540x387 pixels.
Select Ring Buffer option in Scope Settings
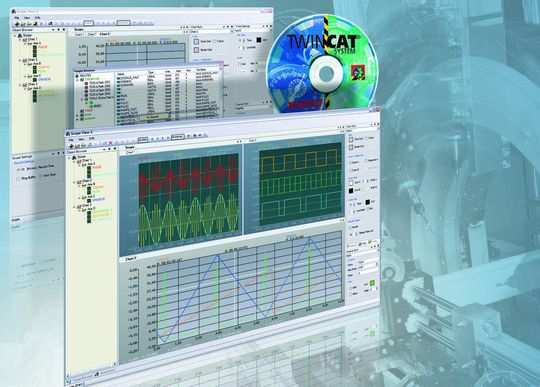click(x=26, y=179)
